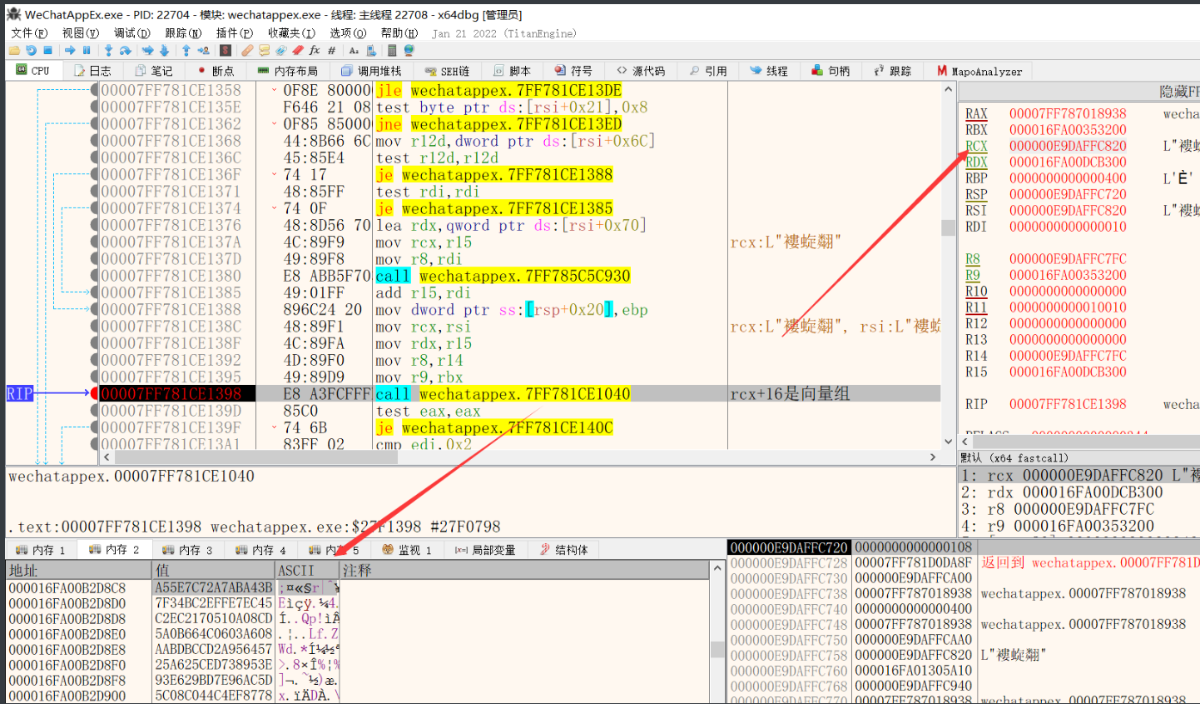The width and height of the screenshot is (1200, 704).
Task: Click the Step Into toolbar icon
Action: pyautogui.click(x=108, y=50)
